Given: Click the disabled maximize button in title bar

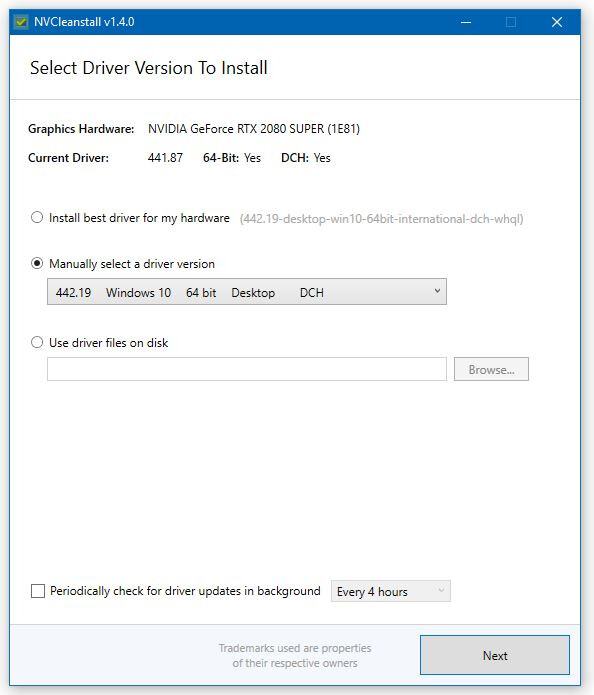Looking at the screenshot, I should (x=511, y=22).
